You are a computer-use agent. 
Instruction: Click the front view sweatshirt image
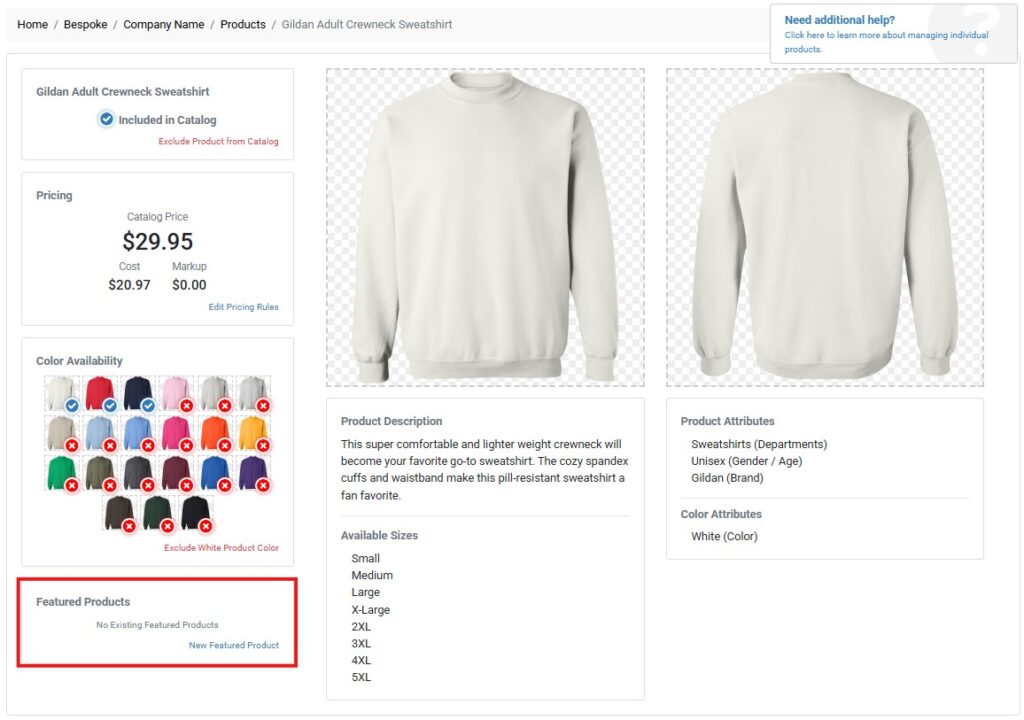[485, 227]
